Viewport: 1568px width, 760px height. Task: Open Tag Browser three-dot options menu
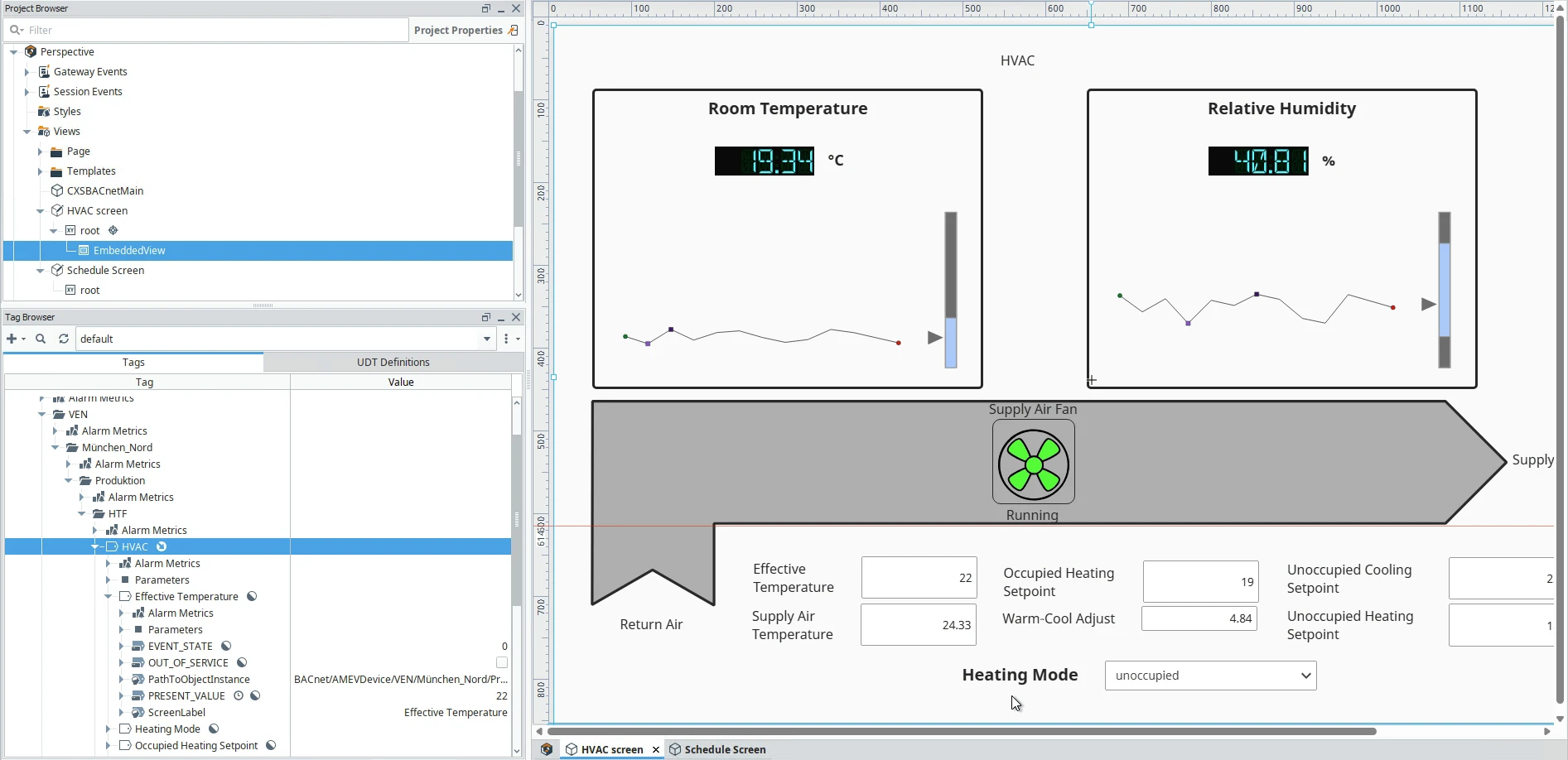pos(506,339)
